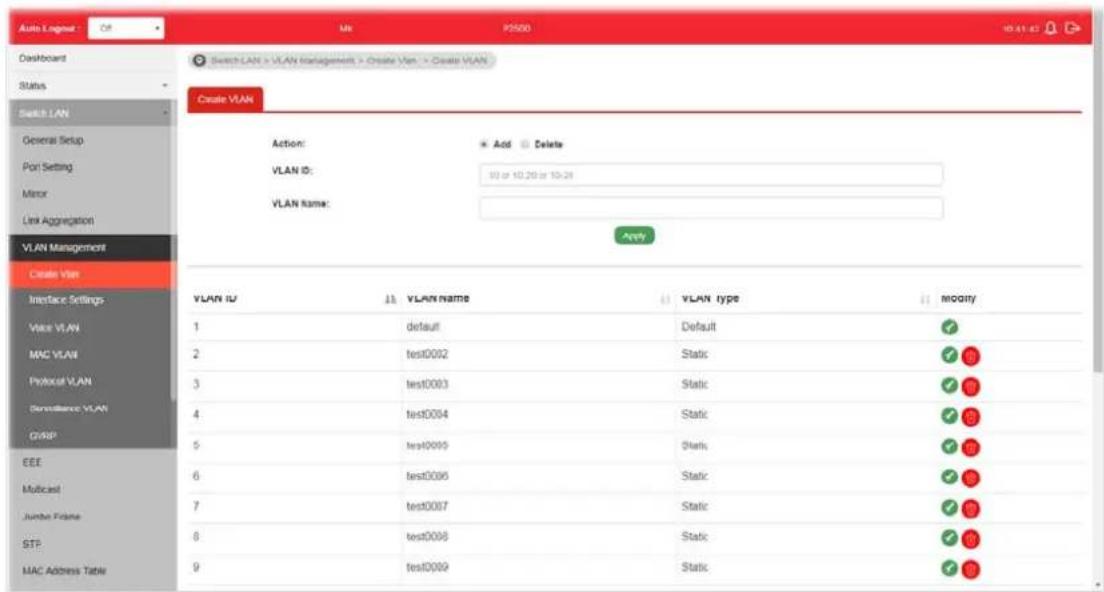Expand the Status sidebar menu
The image size is (1104, 592).
92,86
